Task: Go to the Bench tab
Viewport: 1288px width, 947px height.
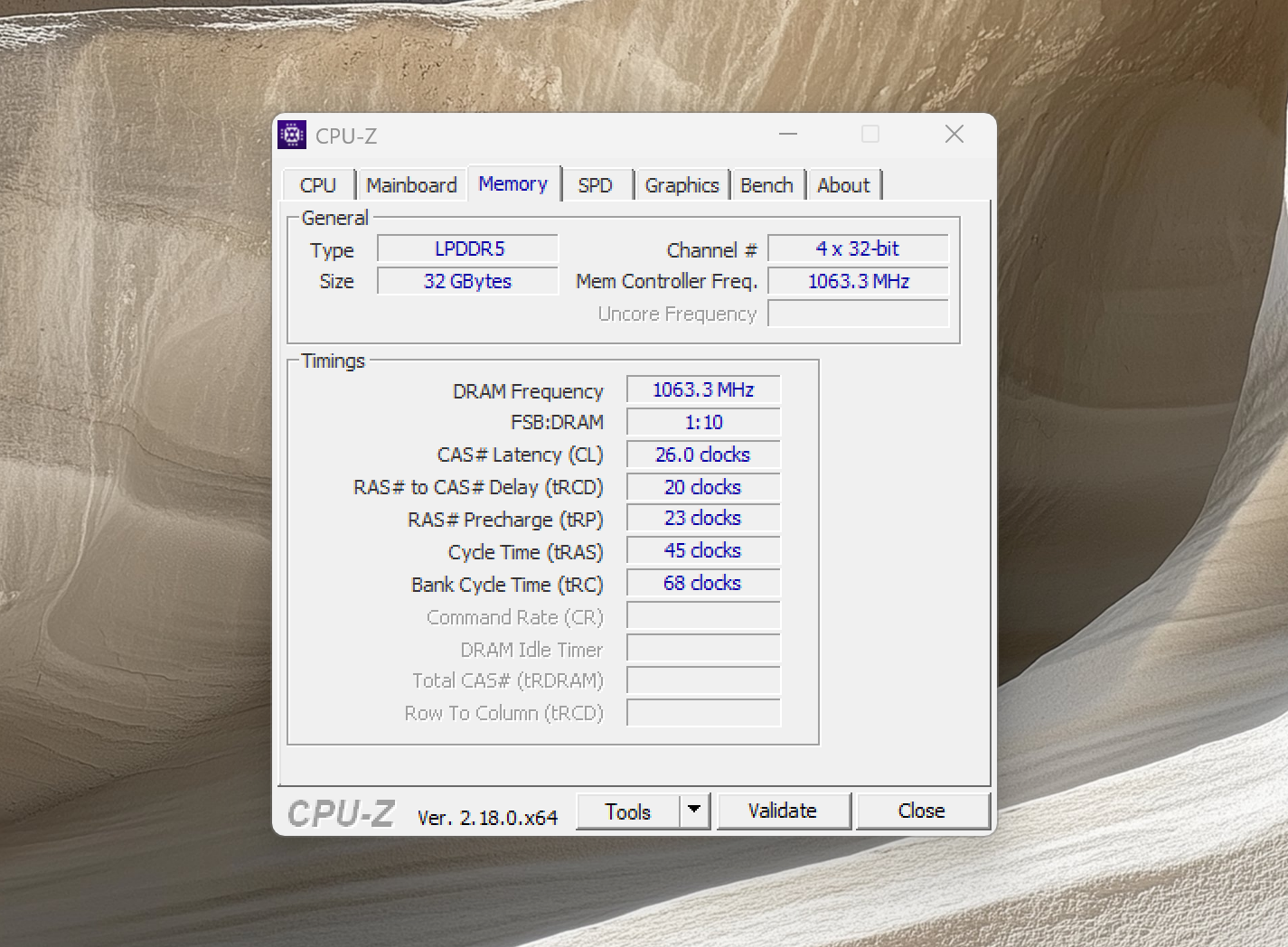Action: tap(766, 185)
